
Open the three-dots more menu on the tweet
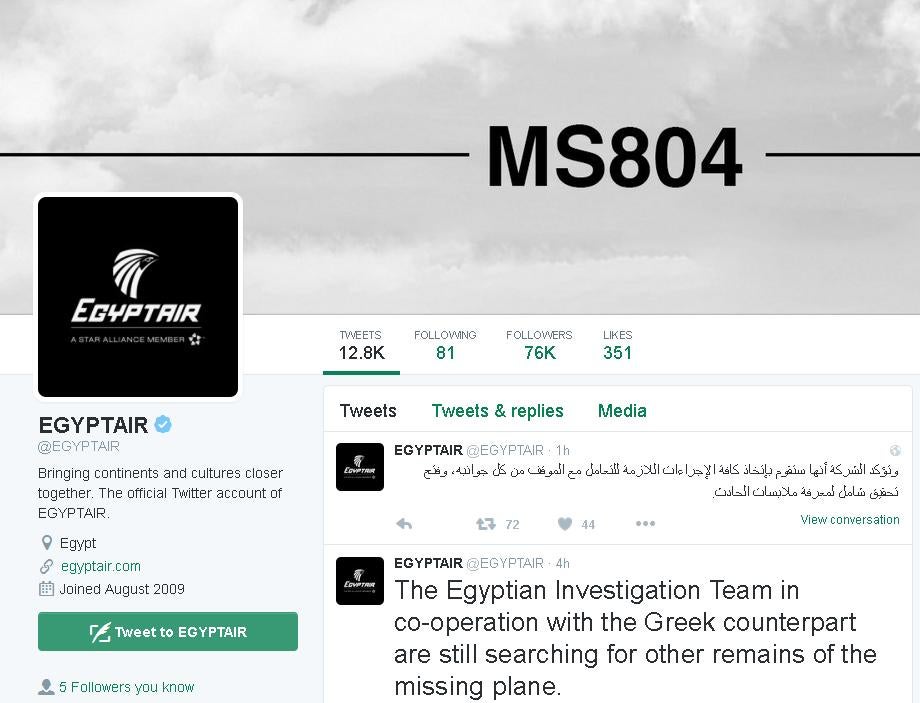click(x=645, y=524)
